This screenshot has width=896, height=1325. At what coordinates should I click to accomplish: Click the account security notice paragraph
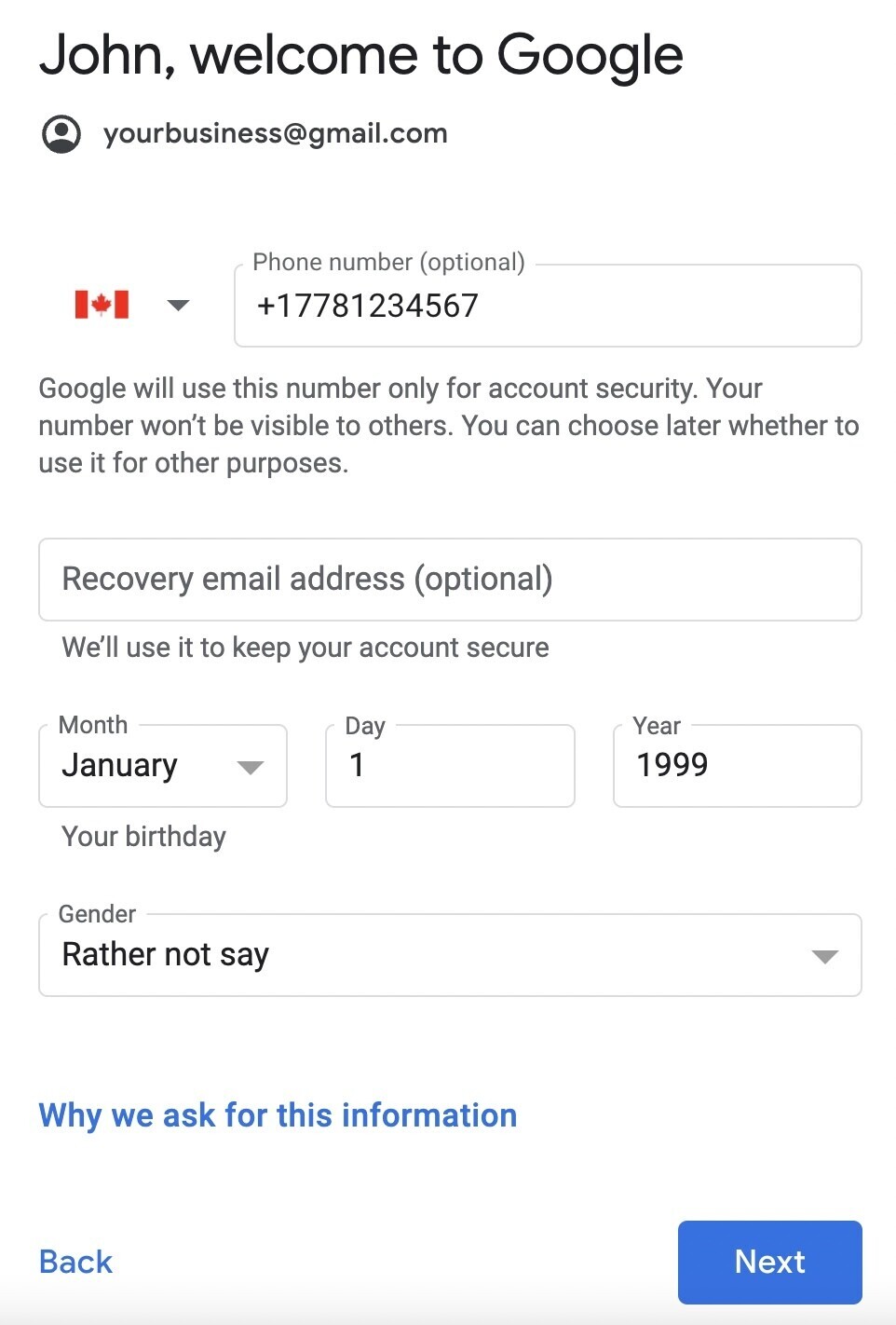449,426
